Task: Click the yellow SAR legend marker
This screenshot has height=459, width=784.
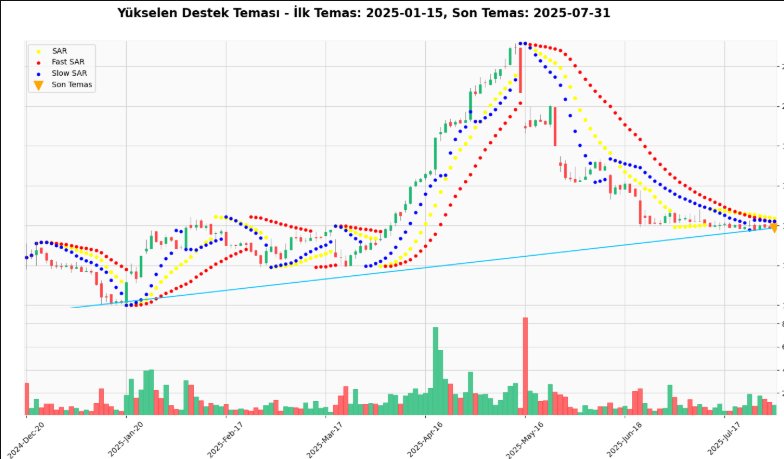Action: pyautogui.click(x=38, y=52)
